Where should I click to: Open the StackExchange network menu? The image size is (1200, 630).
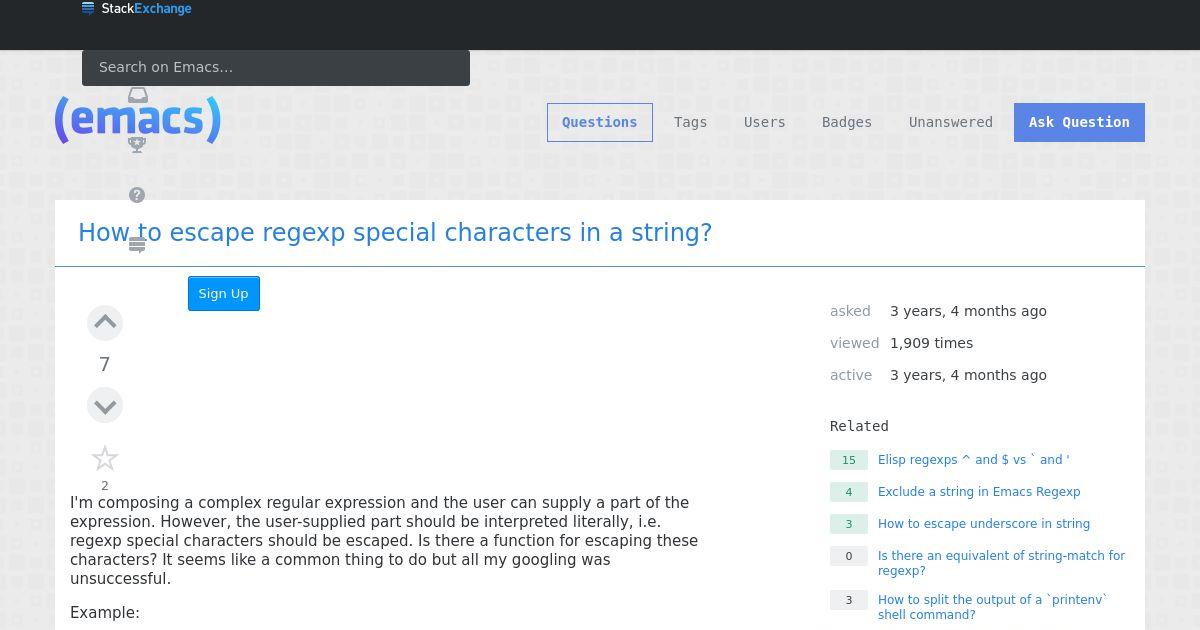click(x=136, y=9)
